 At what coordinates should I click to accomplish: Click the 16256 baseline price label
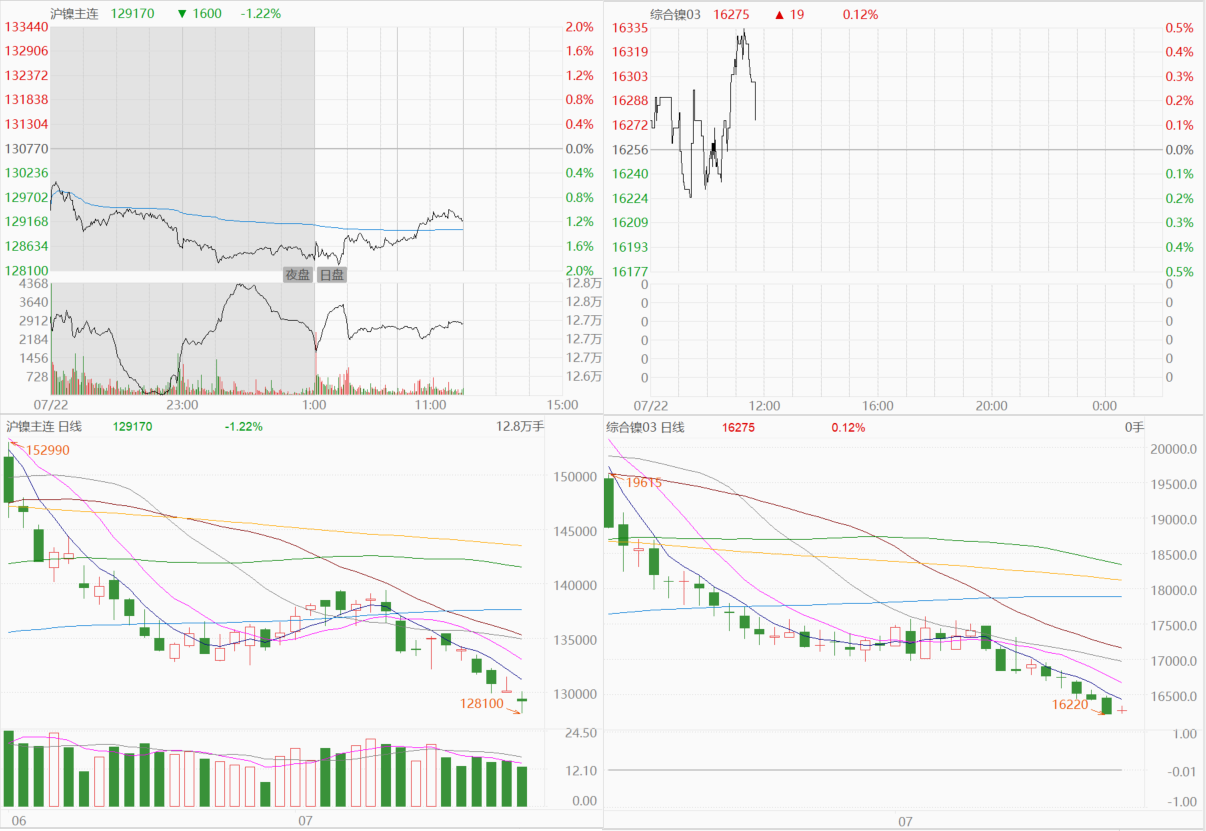pos(630,149)
